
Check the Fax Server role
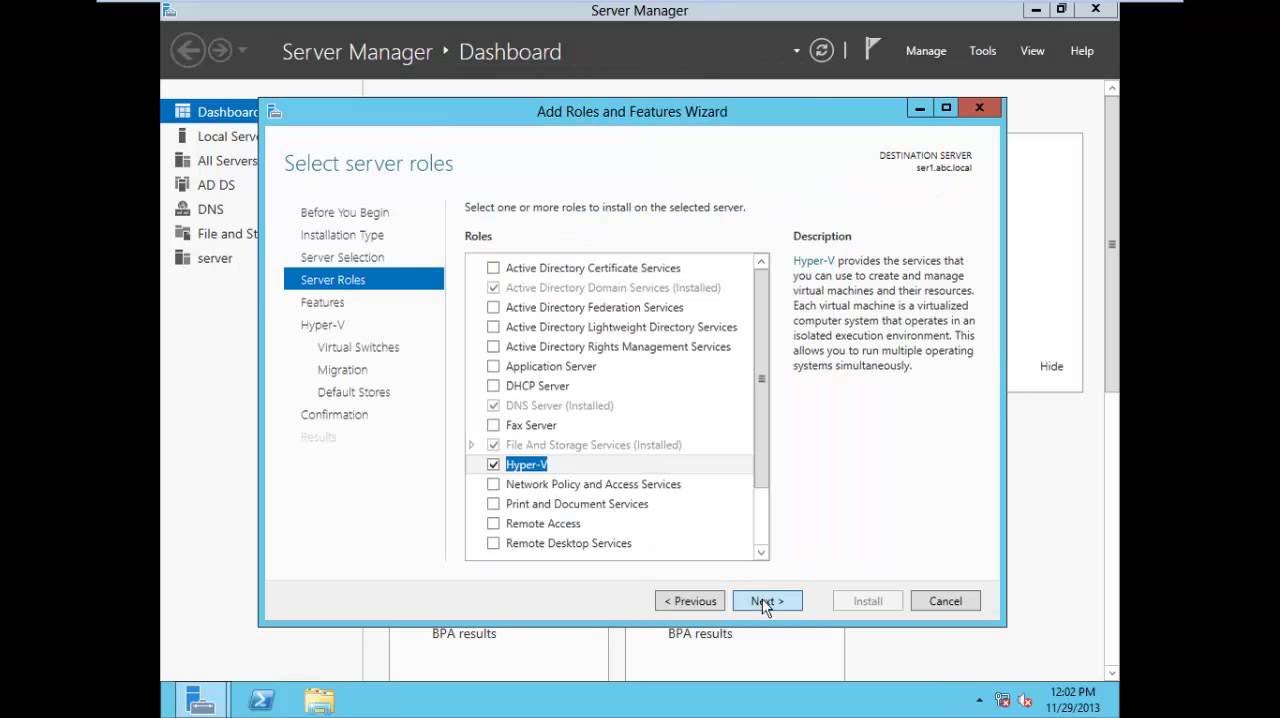[493, 425]
